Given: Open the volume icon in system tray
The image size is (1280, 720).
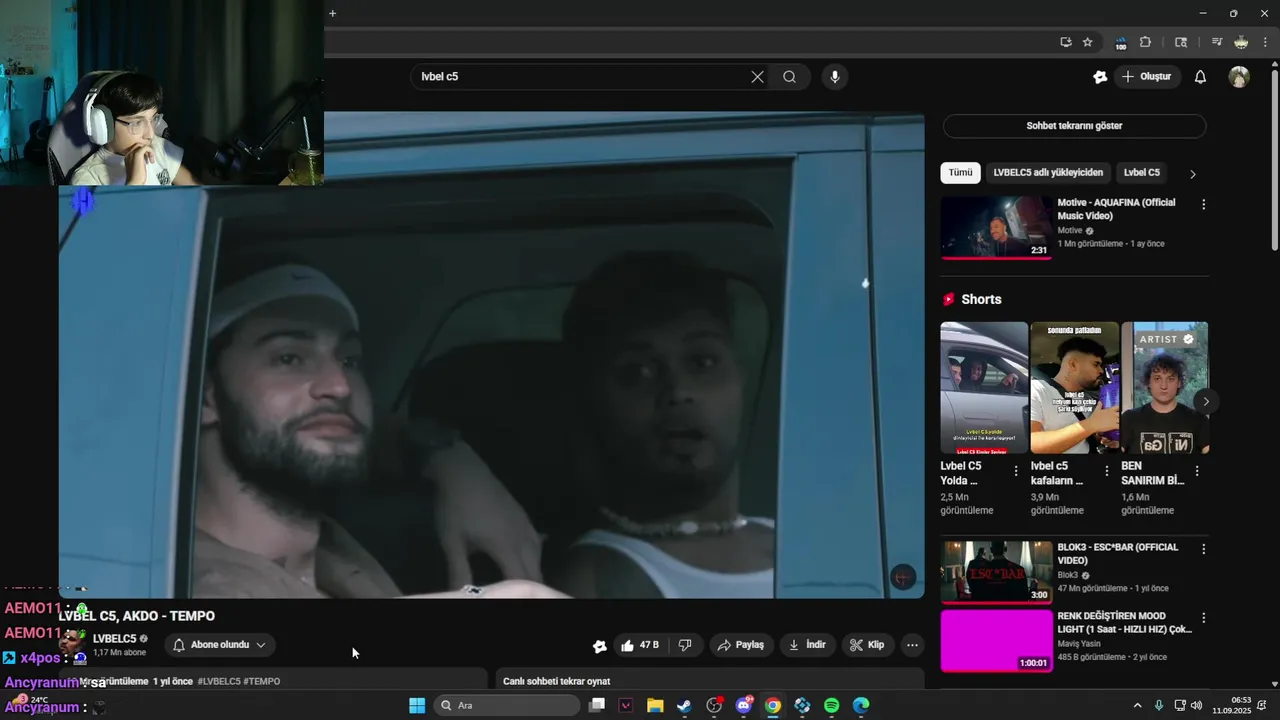Looking at the screenshot, I should pos(1197,705).
